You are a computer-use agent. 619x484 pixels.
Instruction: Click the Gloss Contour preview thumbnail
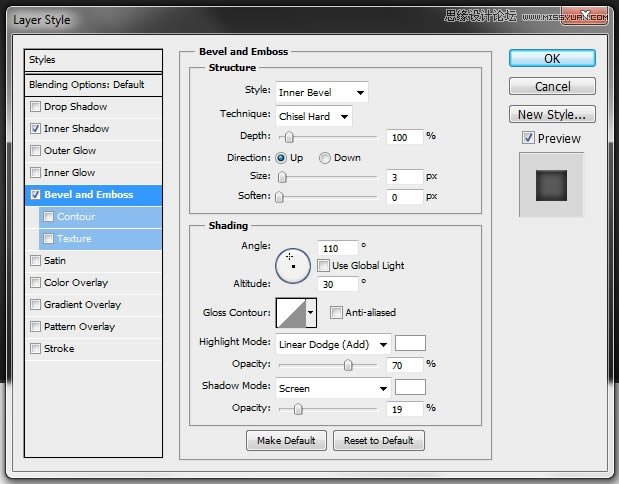(x=291, y=313)
